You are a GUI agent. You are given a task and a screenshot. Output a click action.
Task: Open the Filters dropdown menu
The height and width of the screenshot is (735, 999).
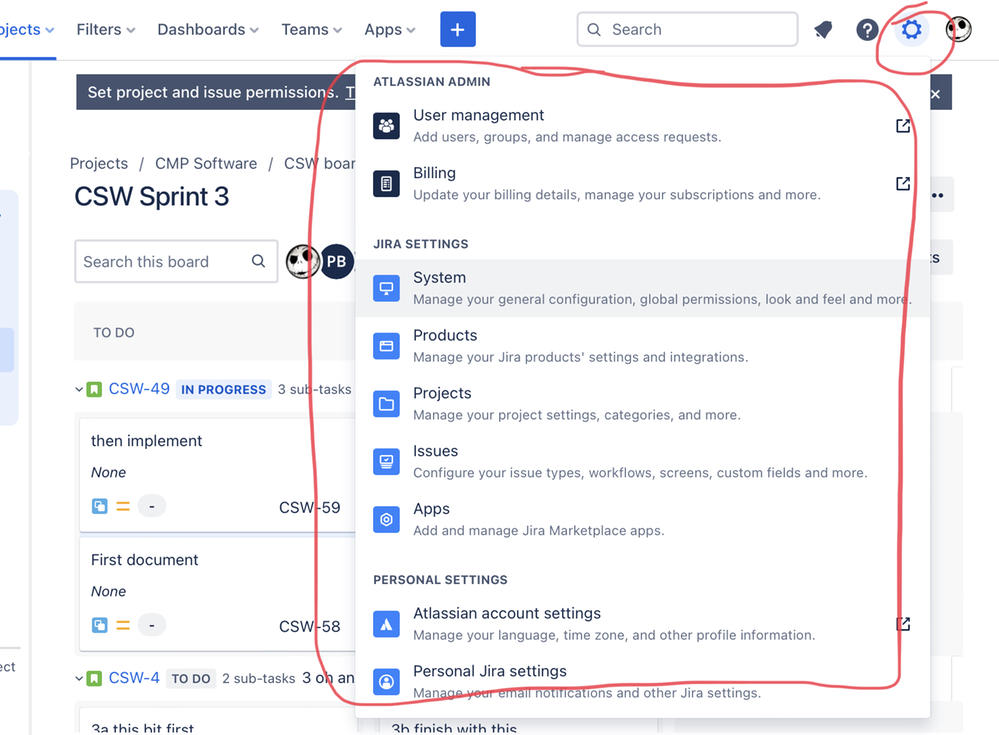pos(105,29)
